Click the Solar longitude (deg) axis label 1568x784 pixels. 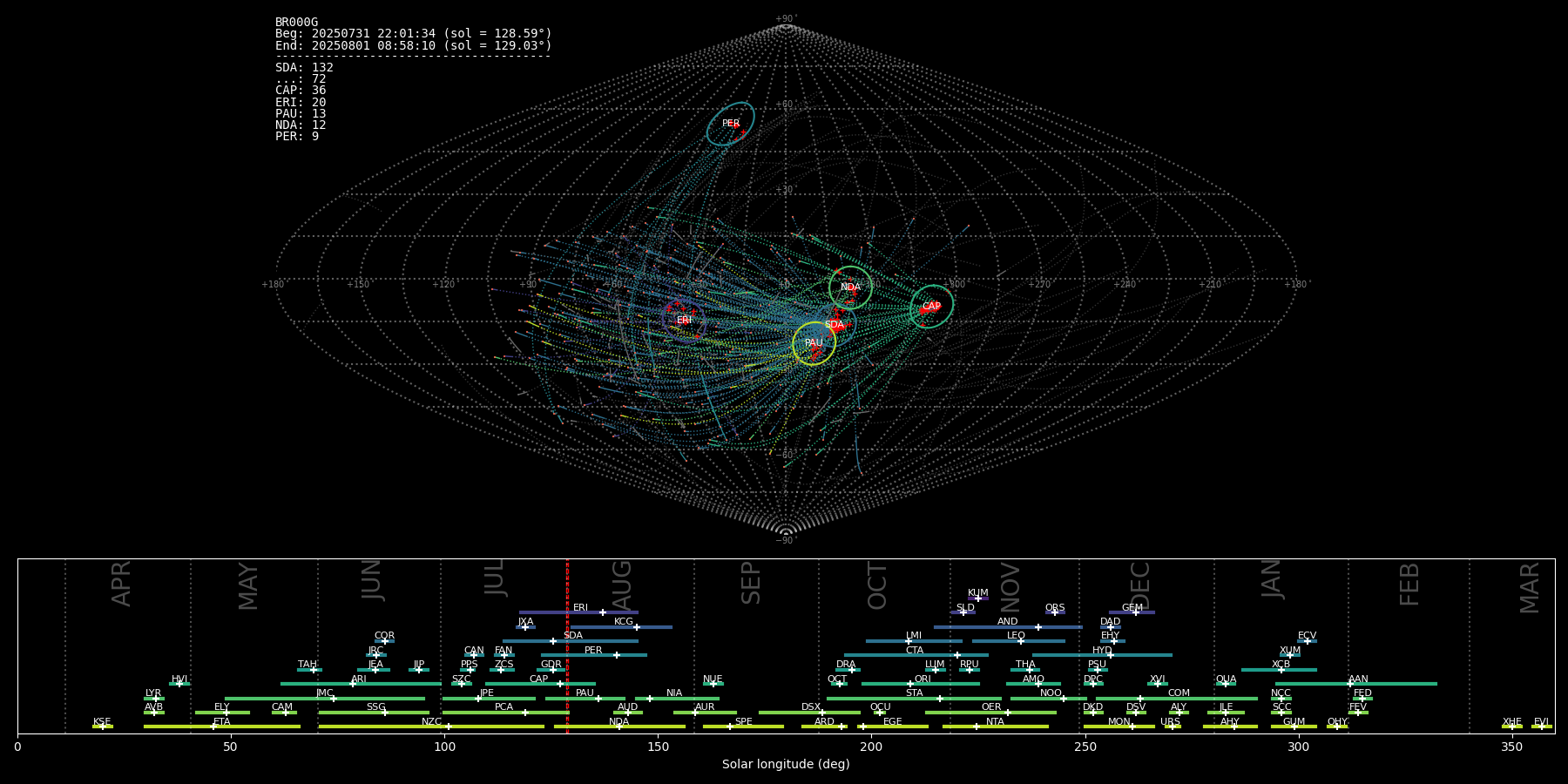tap(786, 765)
